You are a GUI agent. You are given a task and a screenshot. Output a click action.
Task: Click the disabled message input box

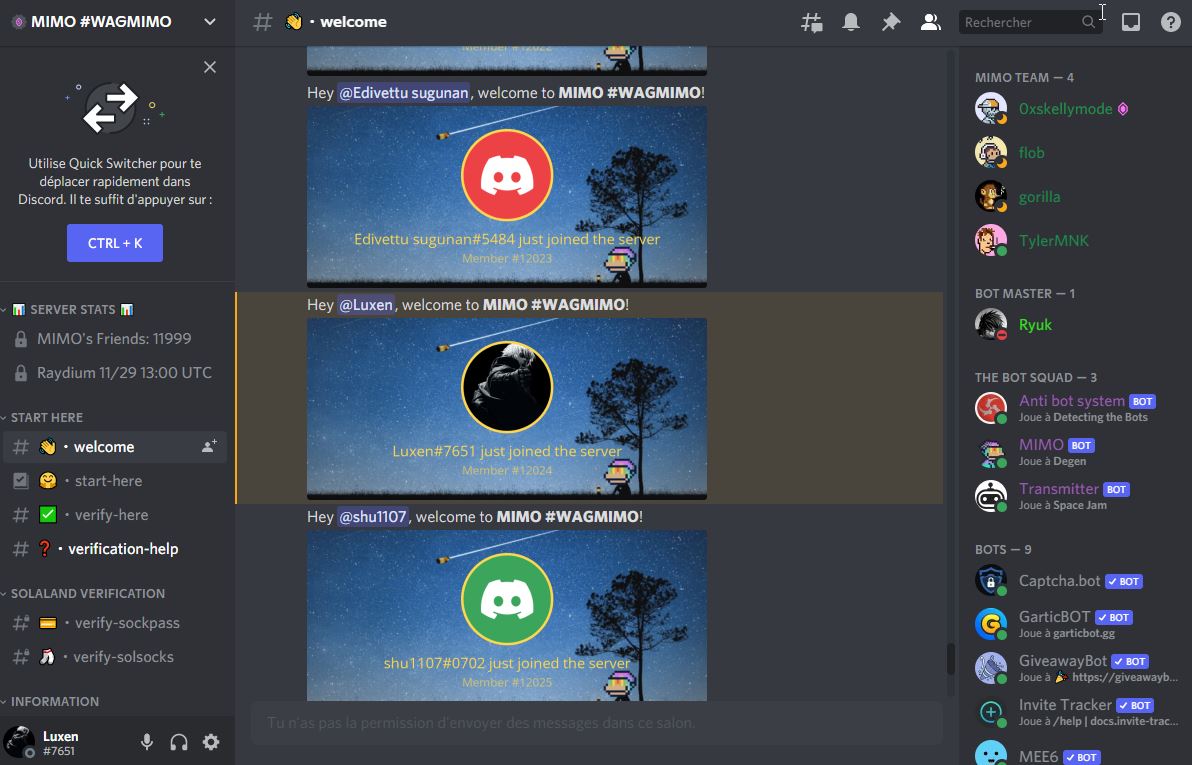coord(597,723)
